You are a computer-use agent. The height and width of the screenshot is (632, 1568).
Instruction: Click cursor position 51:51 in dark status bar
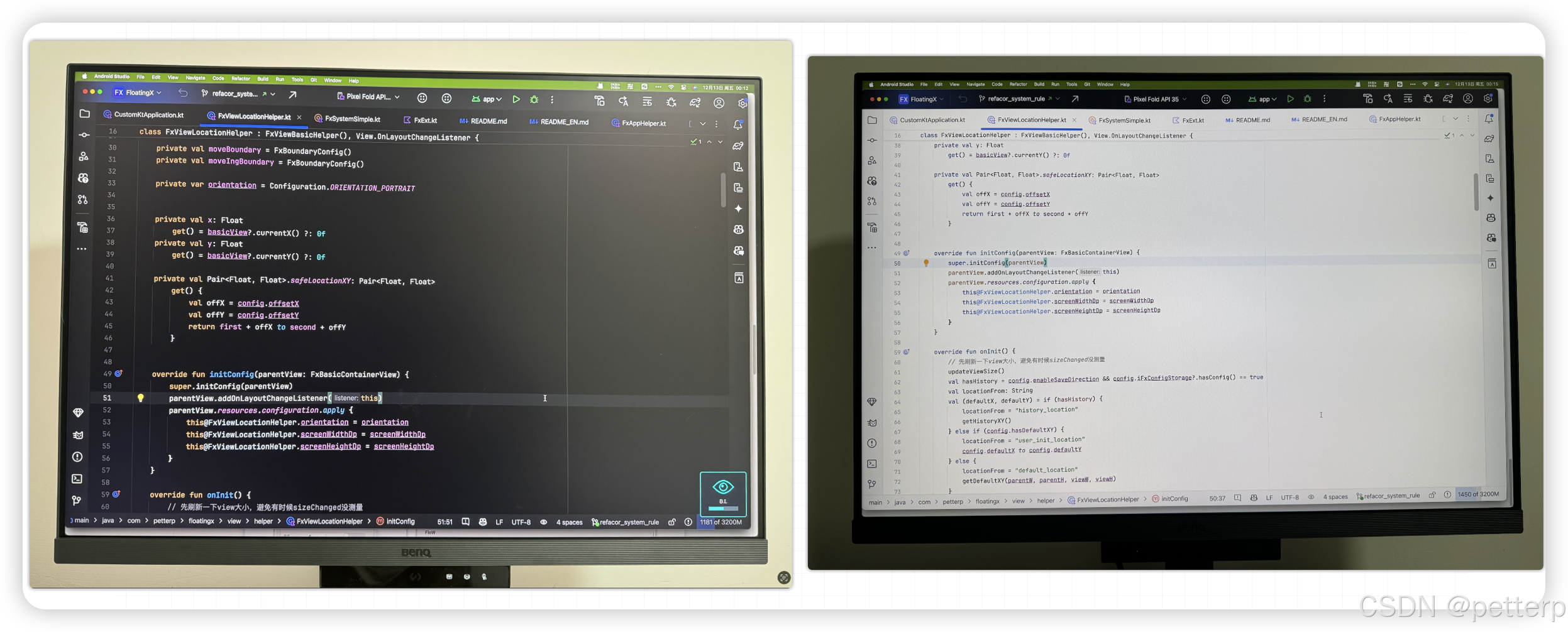tap(444, 522)
